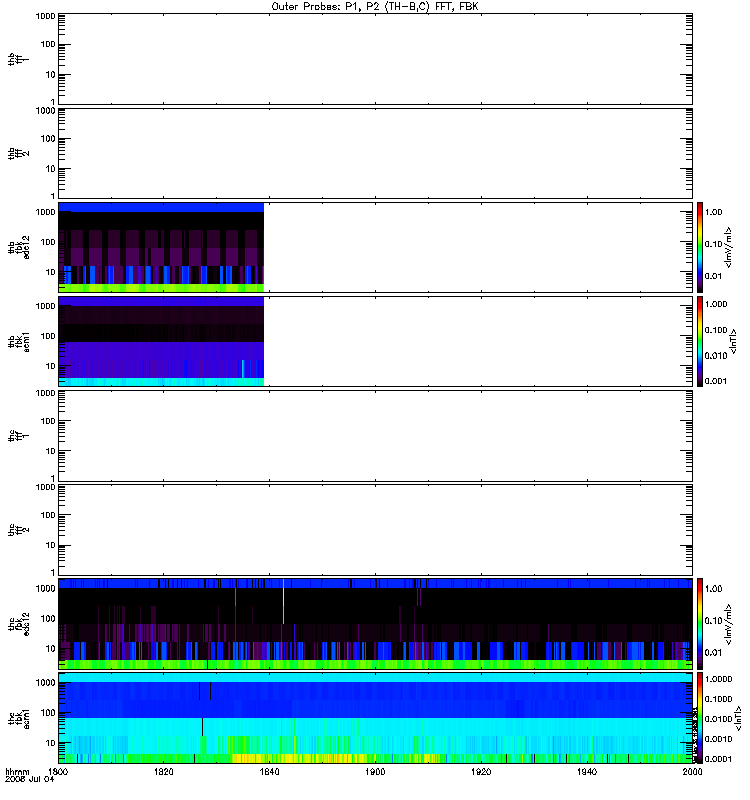Click the thc fff 2 y-axis label

point(18,530)
